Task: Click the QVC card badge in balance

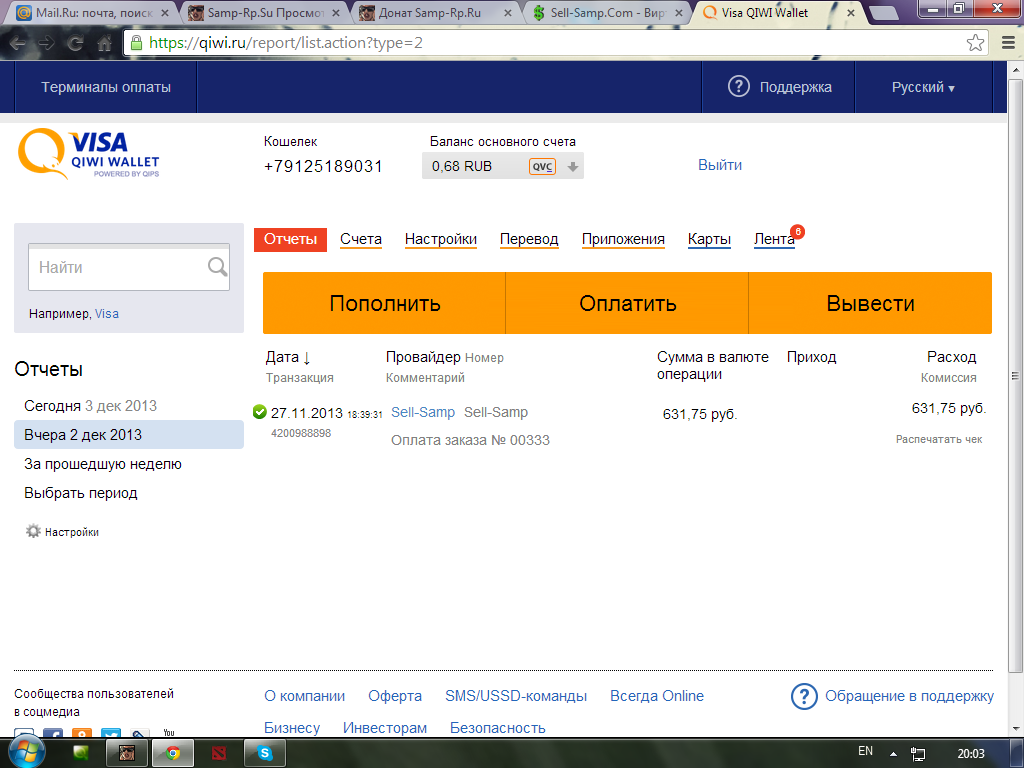Action: (542, 167)
